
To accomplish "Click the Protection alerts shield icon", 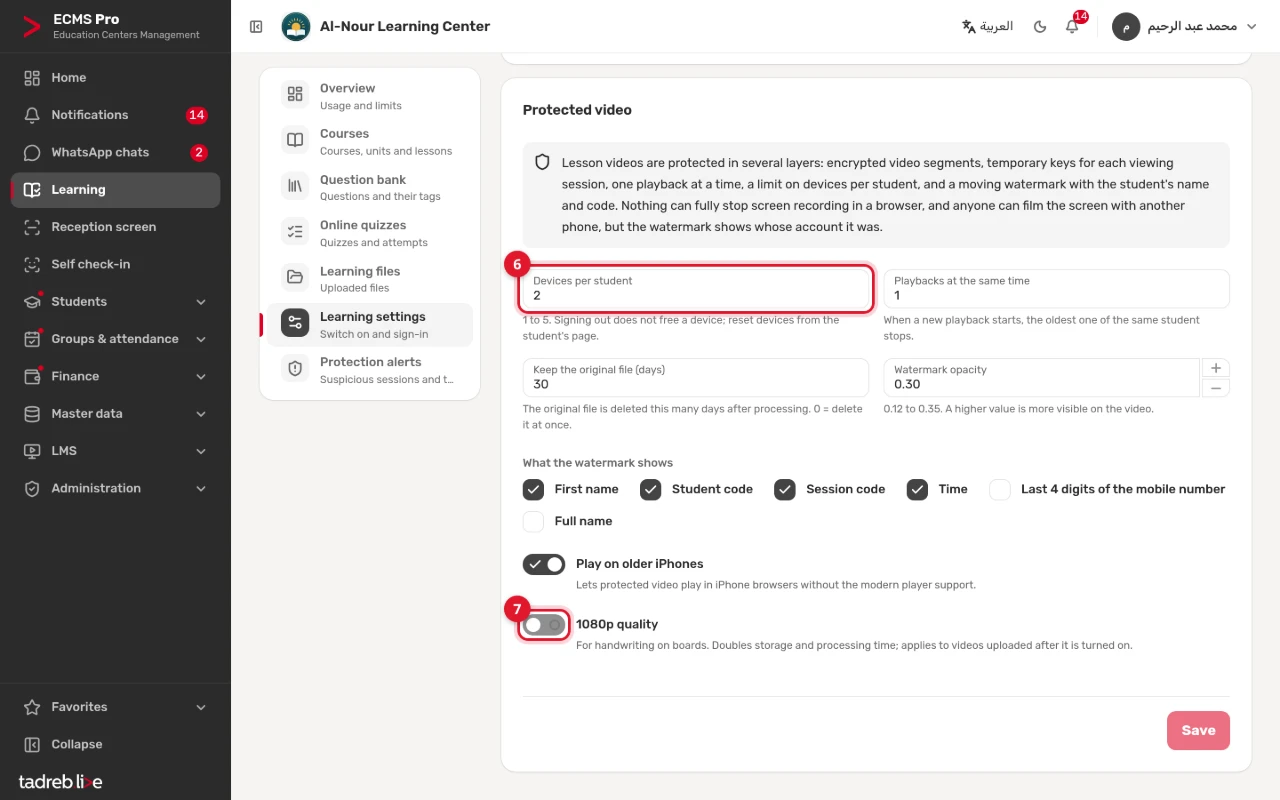I will pyautogui.click(x=295, y=369).
